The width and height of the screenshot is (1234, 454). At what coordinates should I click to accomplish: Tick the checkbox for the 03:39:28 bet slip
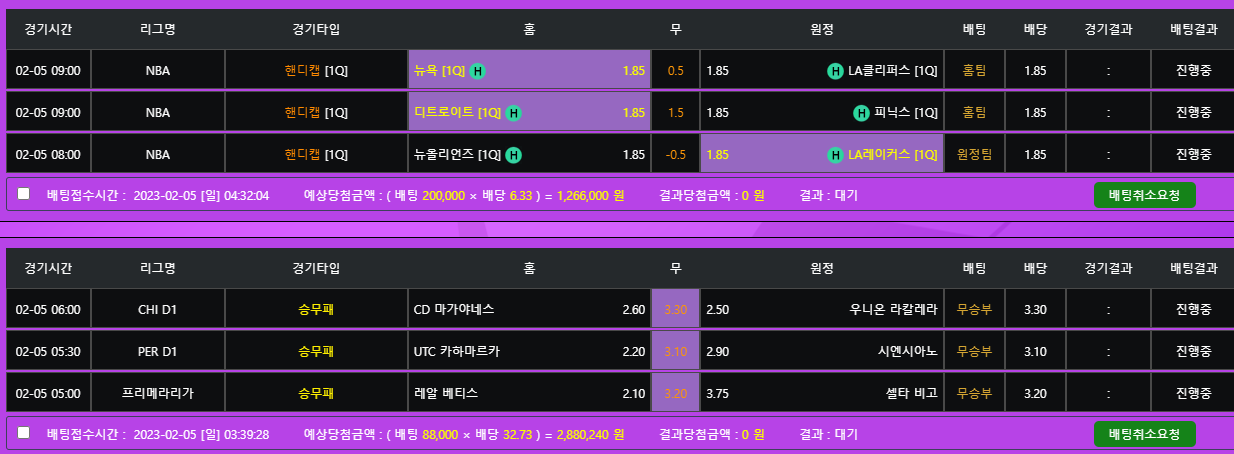point(24,433)
